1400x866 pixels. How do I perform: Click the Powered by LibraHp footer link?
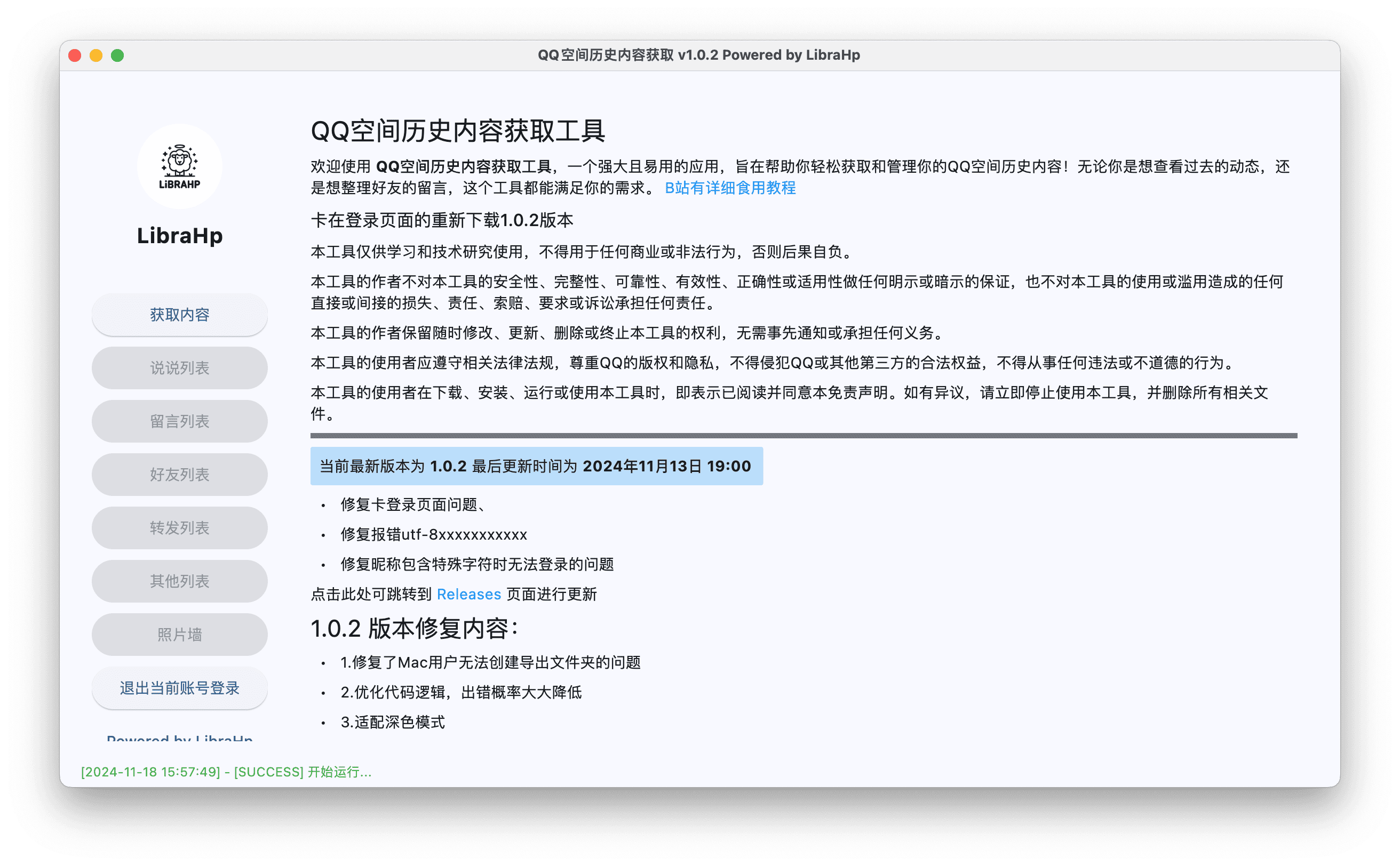click(179, 737)
